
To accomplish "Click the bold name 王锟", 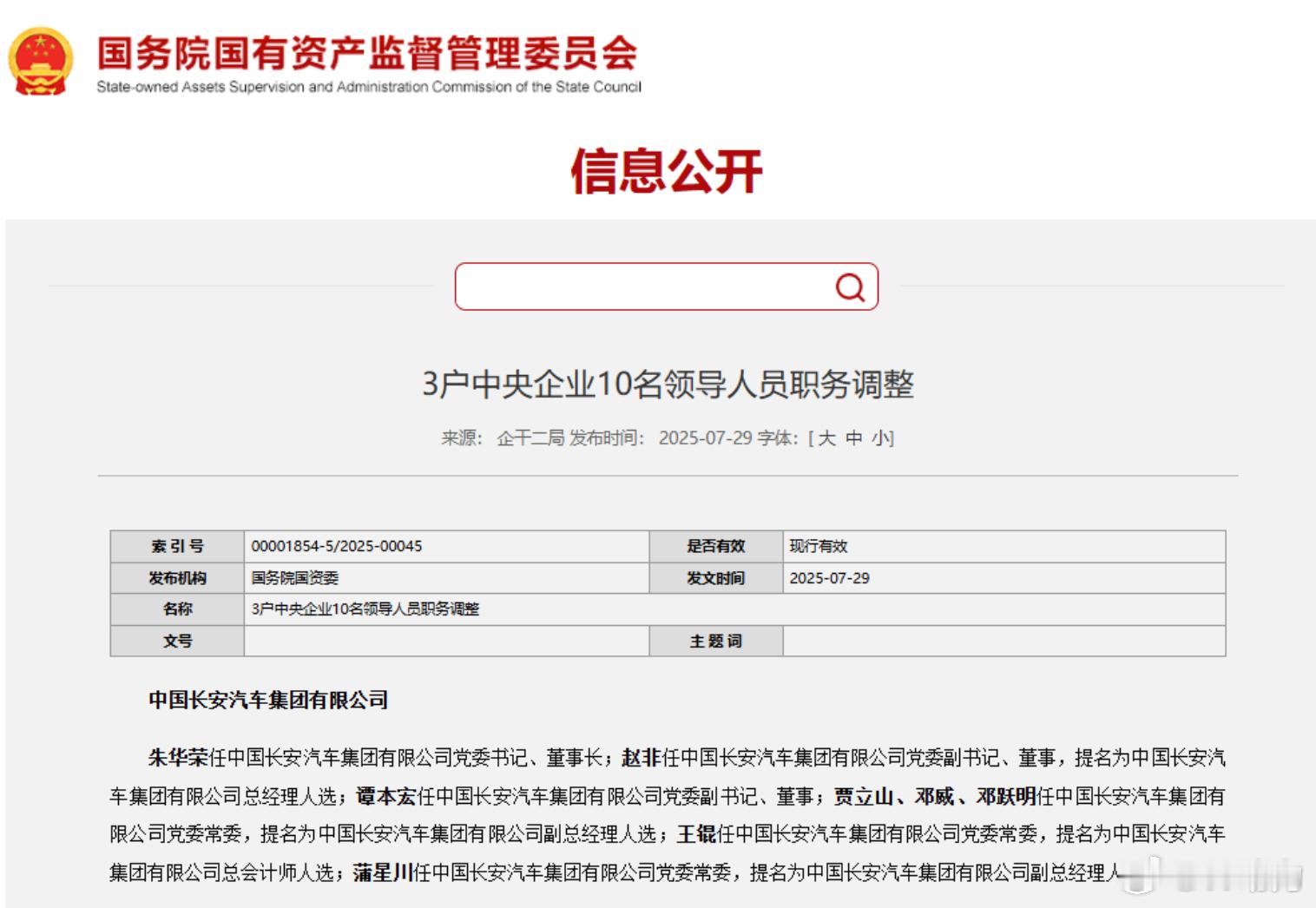I will point(696,834).
